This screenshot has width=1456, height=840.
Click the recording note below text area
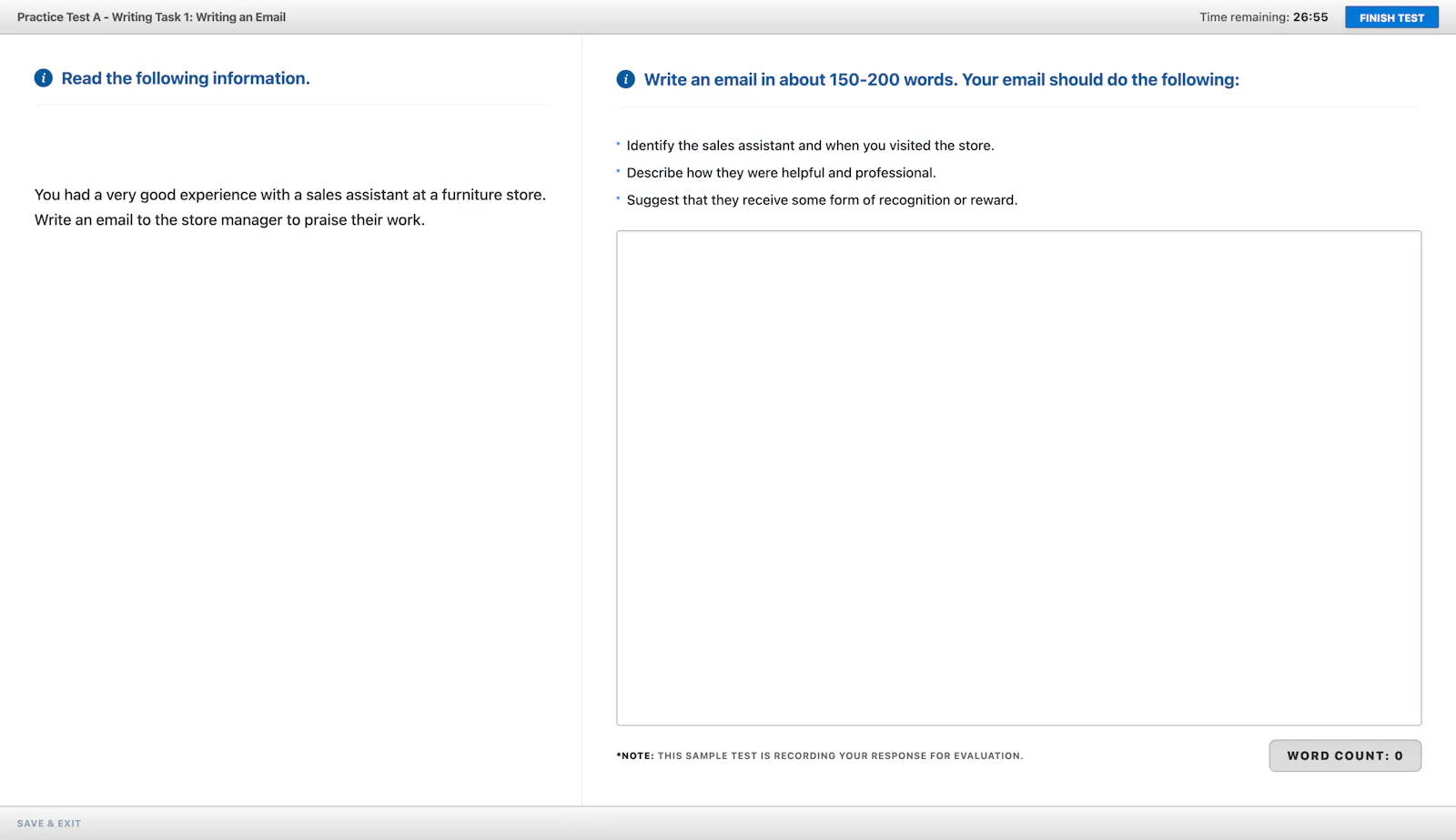pyautogui.click(x=820, y=756)
